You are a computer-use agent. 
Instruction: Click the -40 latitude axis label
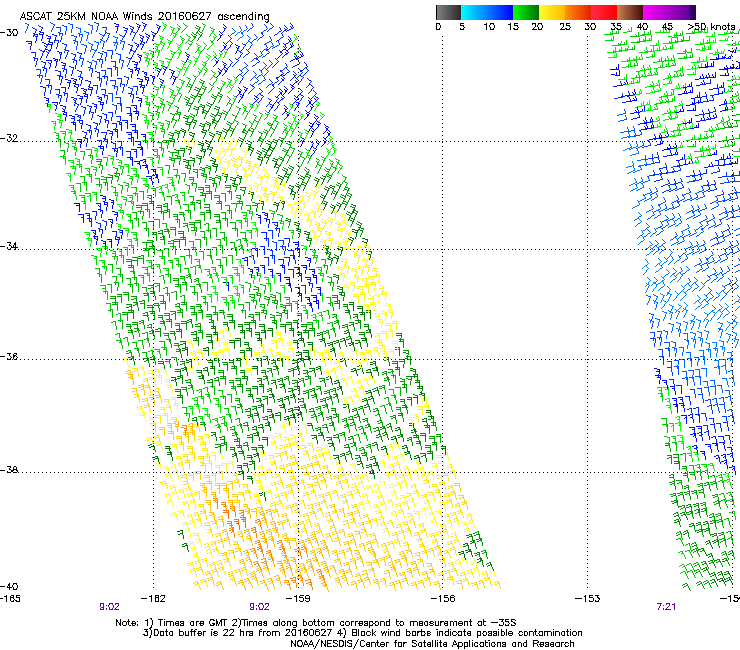[9, 586]
